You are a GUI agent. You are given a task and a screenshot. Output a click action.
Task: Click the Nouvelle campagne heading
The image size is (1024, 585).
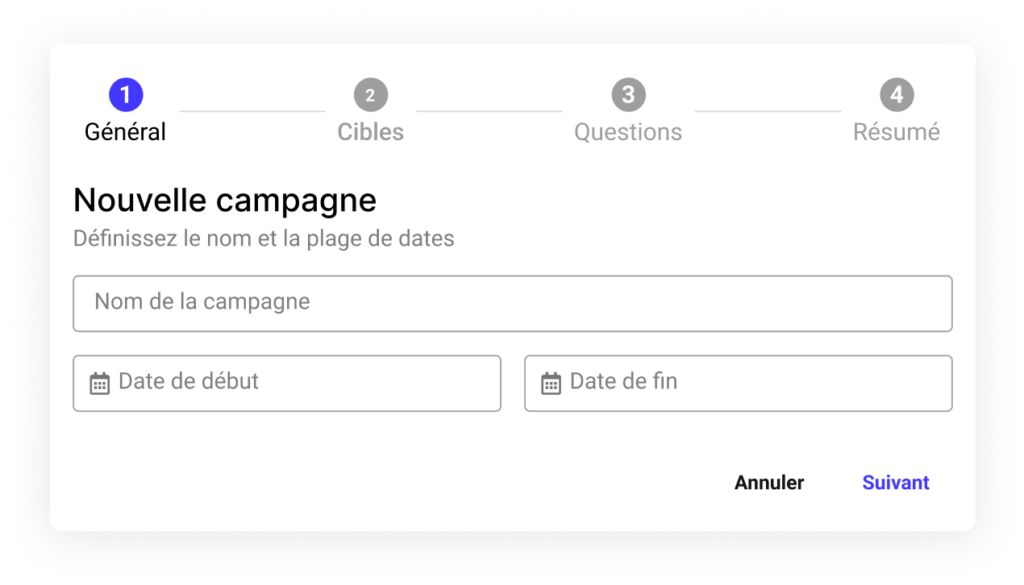224,200
